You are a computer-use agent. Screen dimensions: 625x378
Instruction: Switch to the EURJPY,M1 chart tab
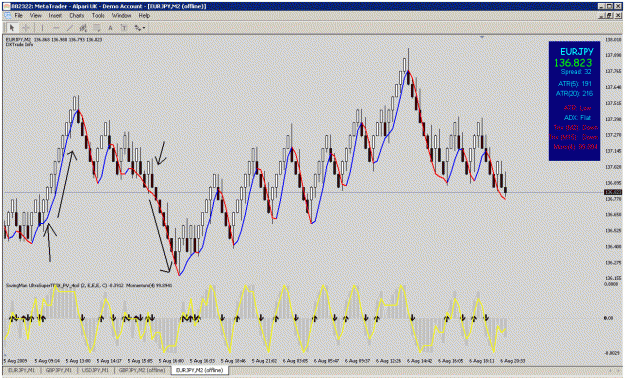click(x=21, y=370)
